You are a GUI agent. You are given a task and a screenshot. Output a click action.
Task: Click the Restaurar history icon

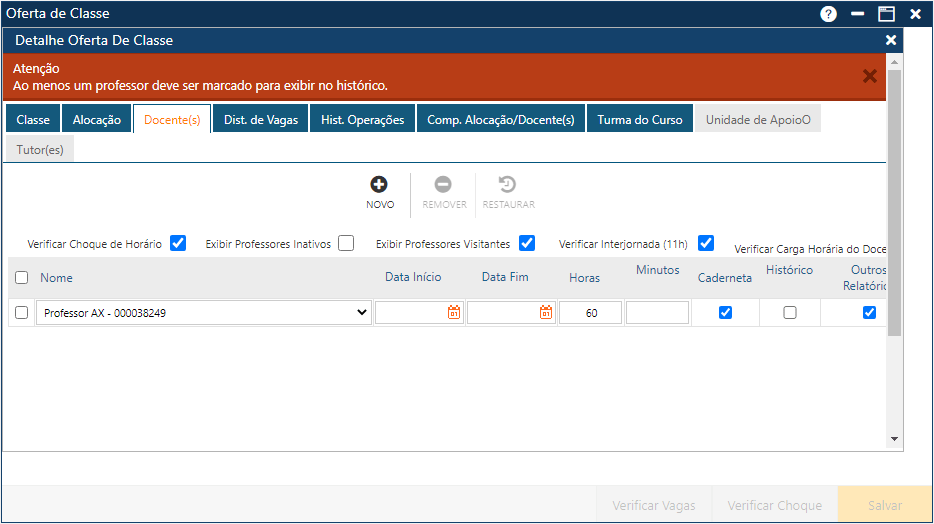pyautogui.click(x=508, y=185)
